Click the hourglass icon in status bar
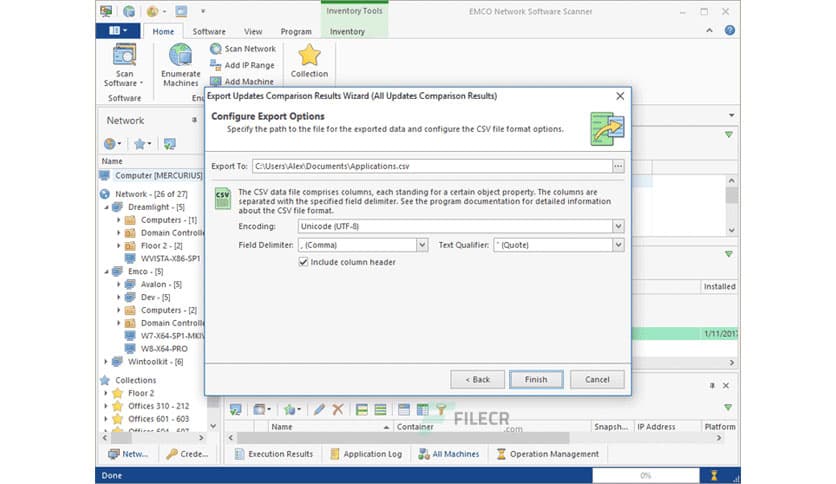The height and width of the screenshot is (484, 836). 714,475
